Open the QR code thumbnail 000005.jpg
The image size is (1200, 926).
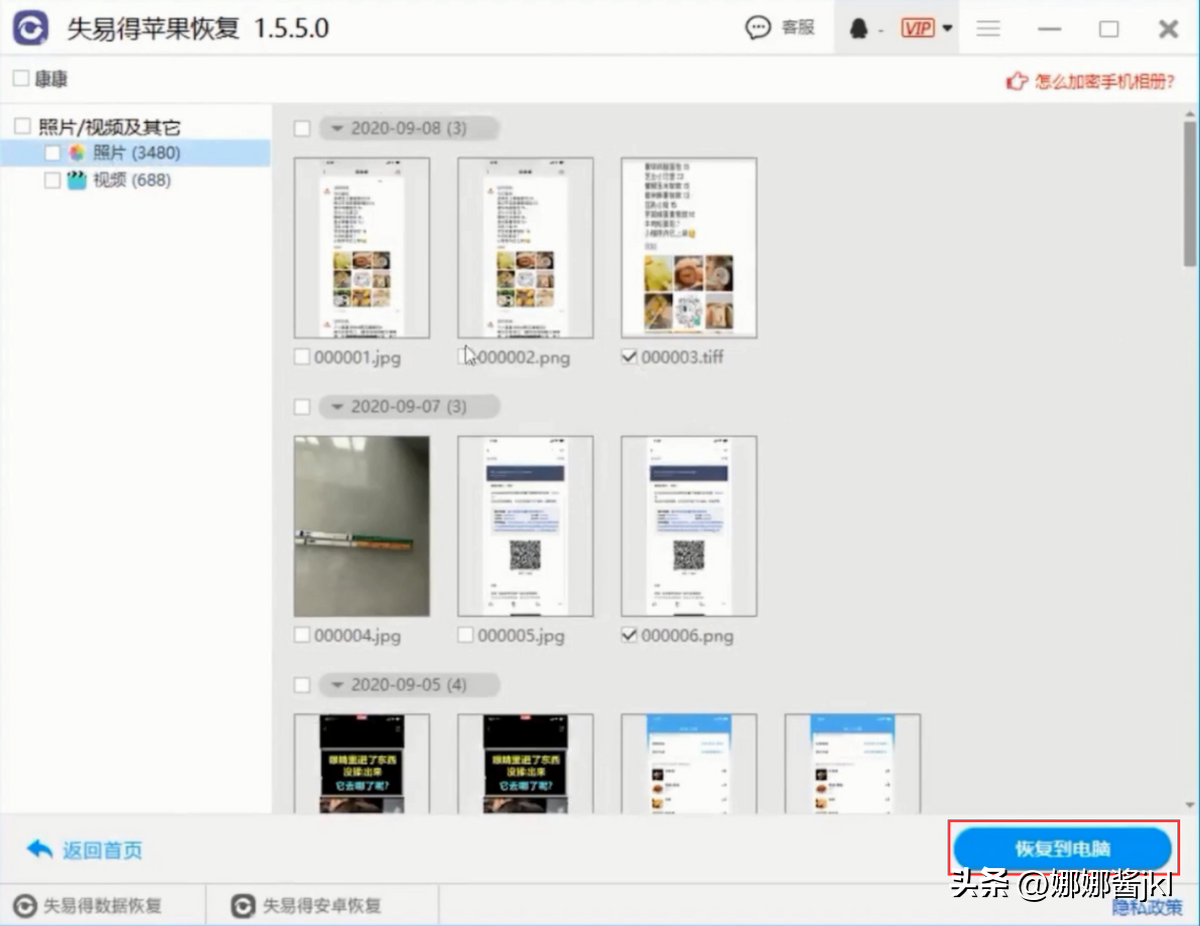525,526
